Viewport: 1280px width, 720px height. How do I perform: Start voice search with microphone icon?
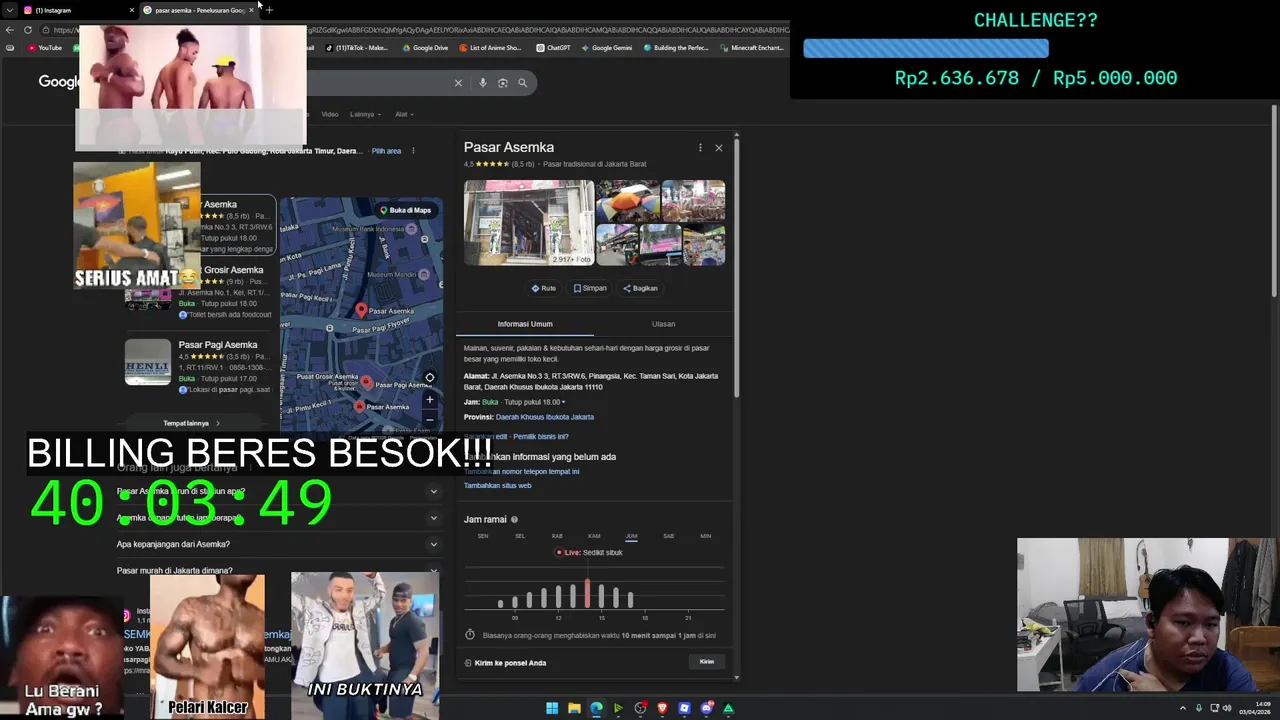[483, 83]
